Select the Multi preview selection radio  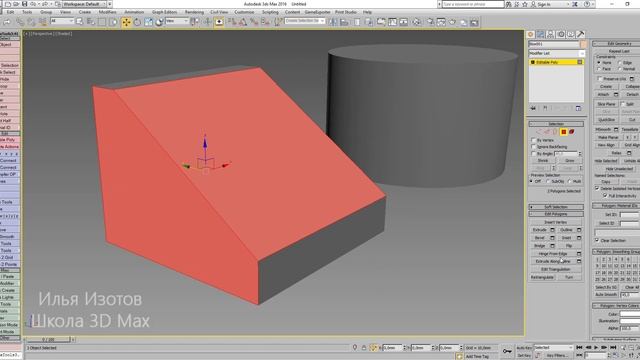click(x=569, y=181)
